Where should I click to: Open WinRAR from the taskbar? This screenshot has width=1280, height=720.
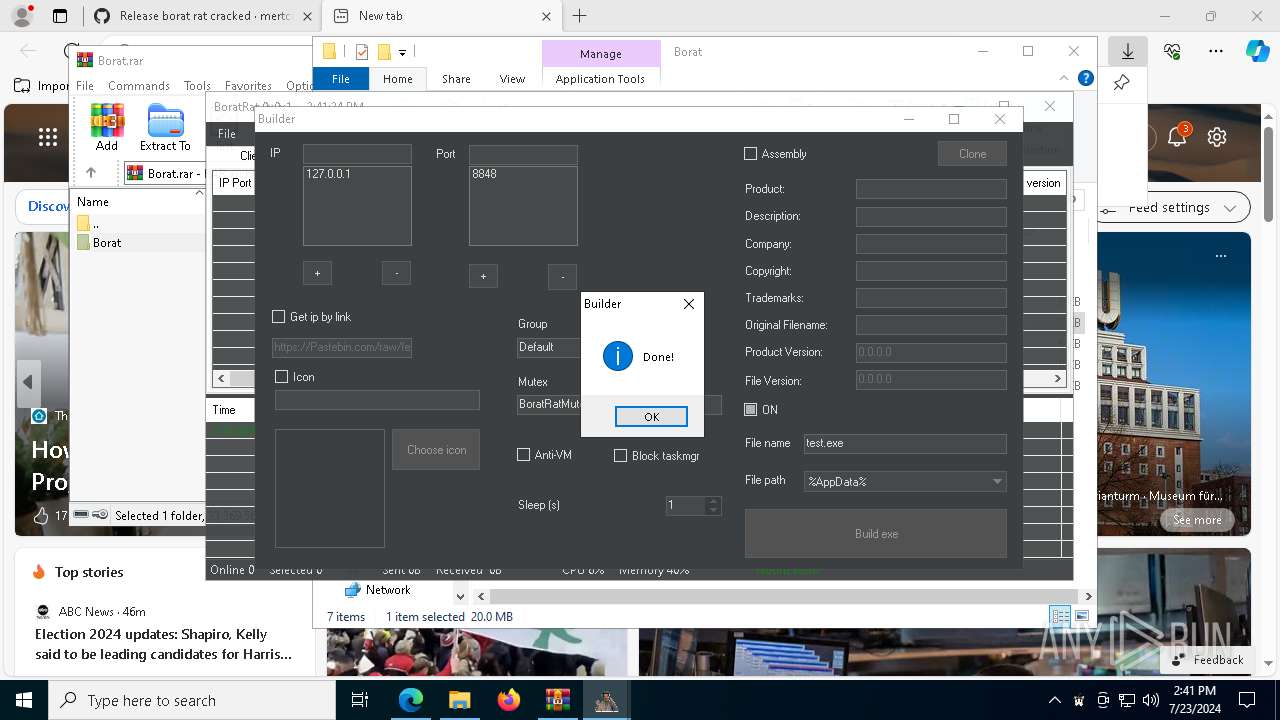557,700
